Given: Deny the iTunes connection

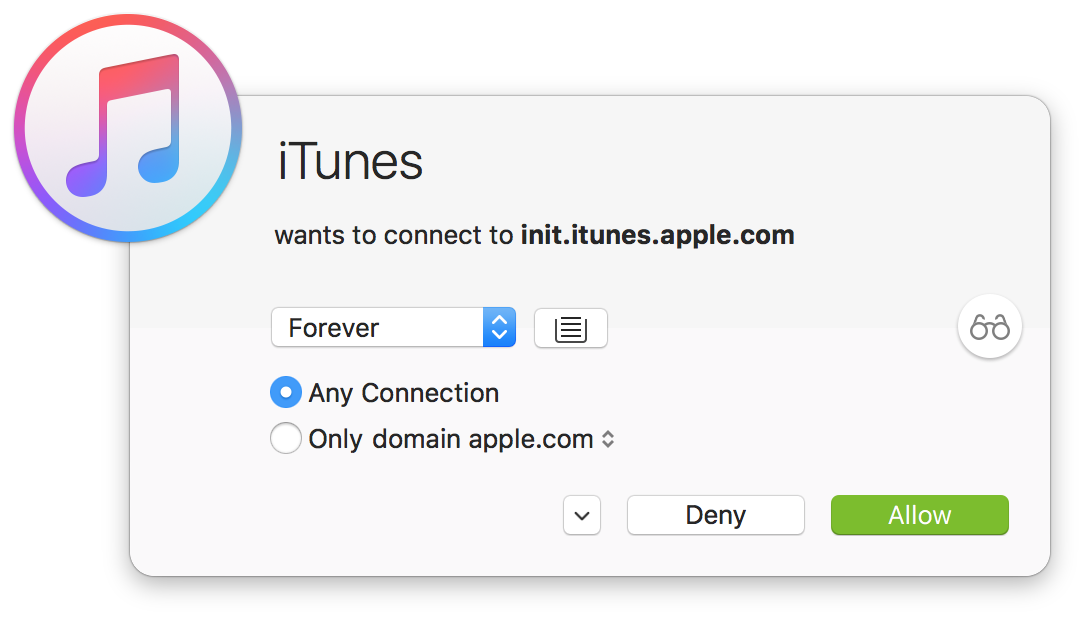Looking at the screenshot, I should pos(716,515).
